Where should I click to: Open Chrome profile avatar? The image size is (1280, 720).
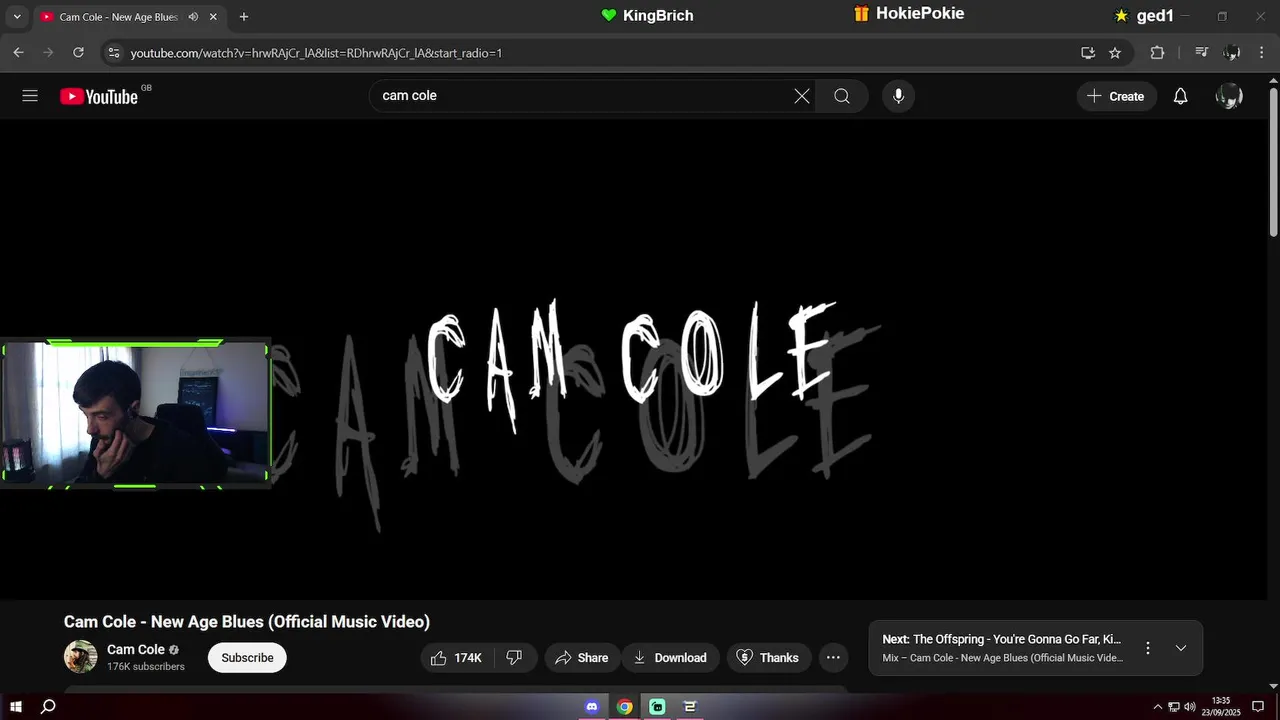click(1232, 52)
